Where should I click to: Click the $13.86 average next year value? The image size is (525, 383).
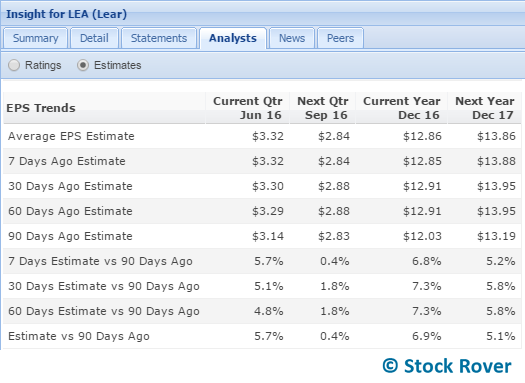pyautogui.click(x=496, y=136)
